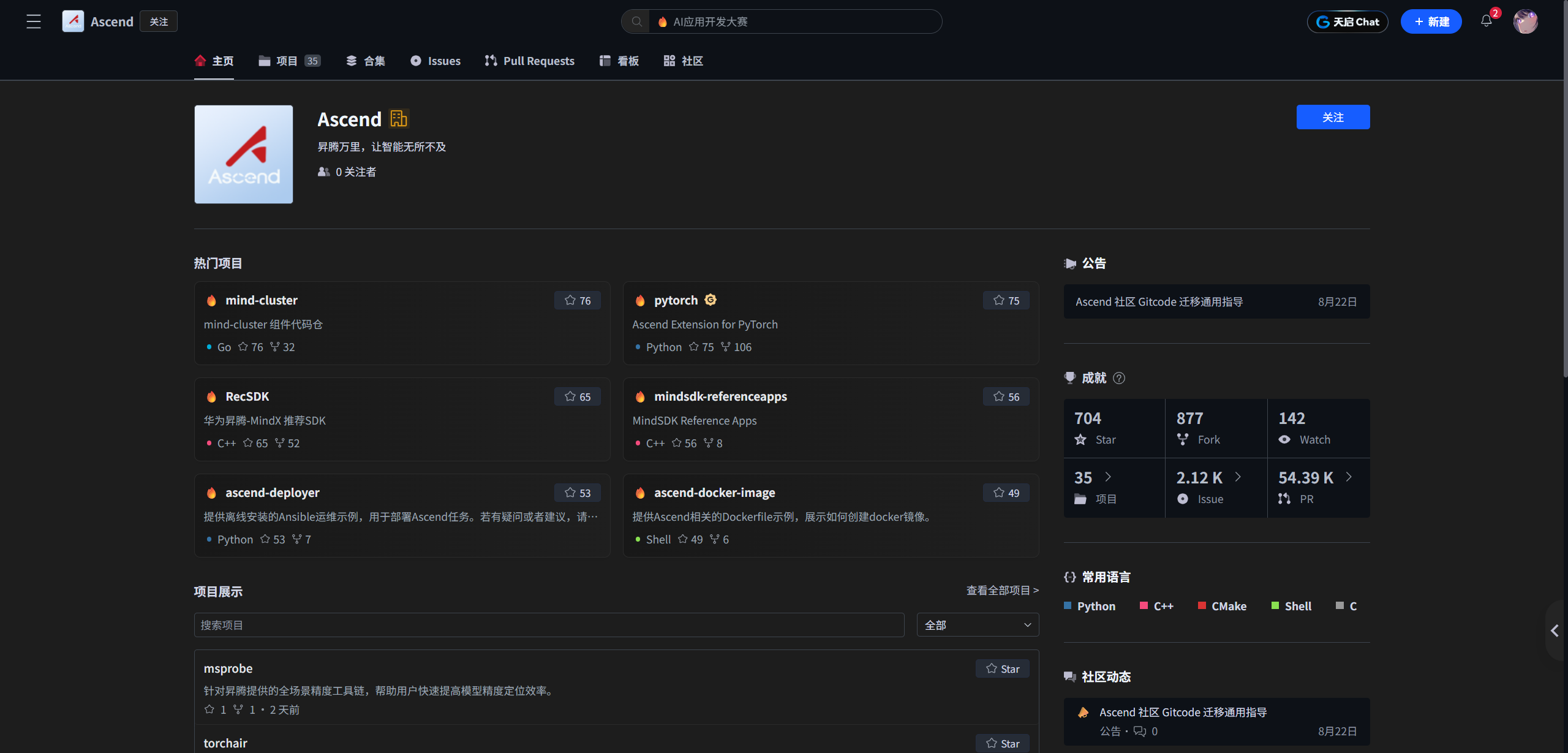
Task: Click the 新建 button
Action: click(1431, 21)
